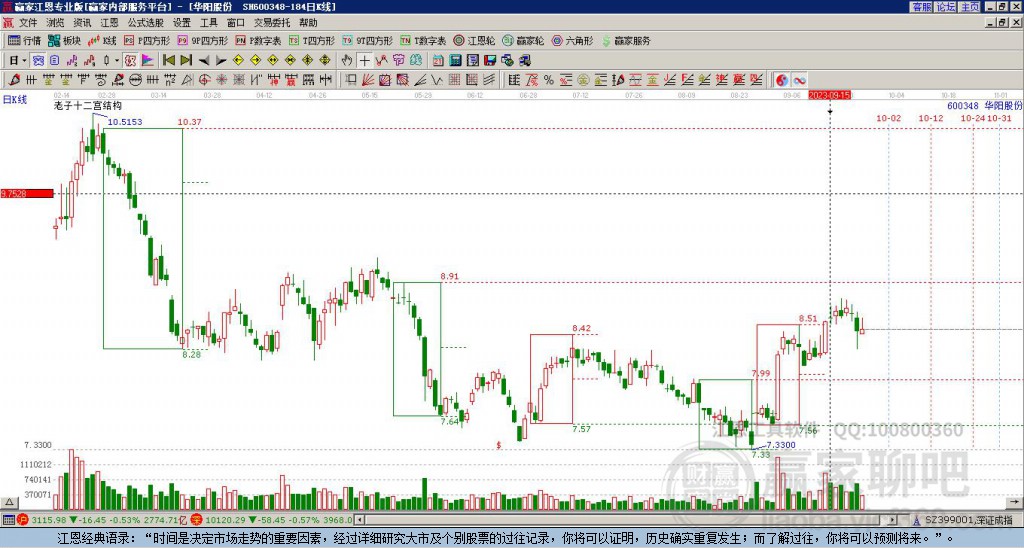The height and width of the screenshot is (548, 1024).
Task: Select the angle line tool icon
Action: pyautogui.click(x=420, y=80)
